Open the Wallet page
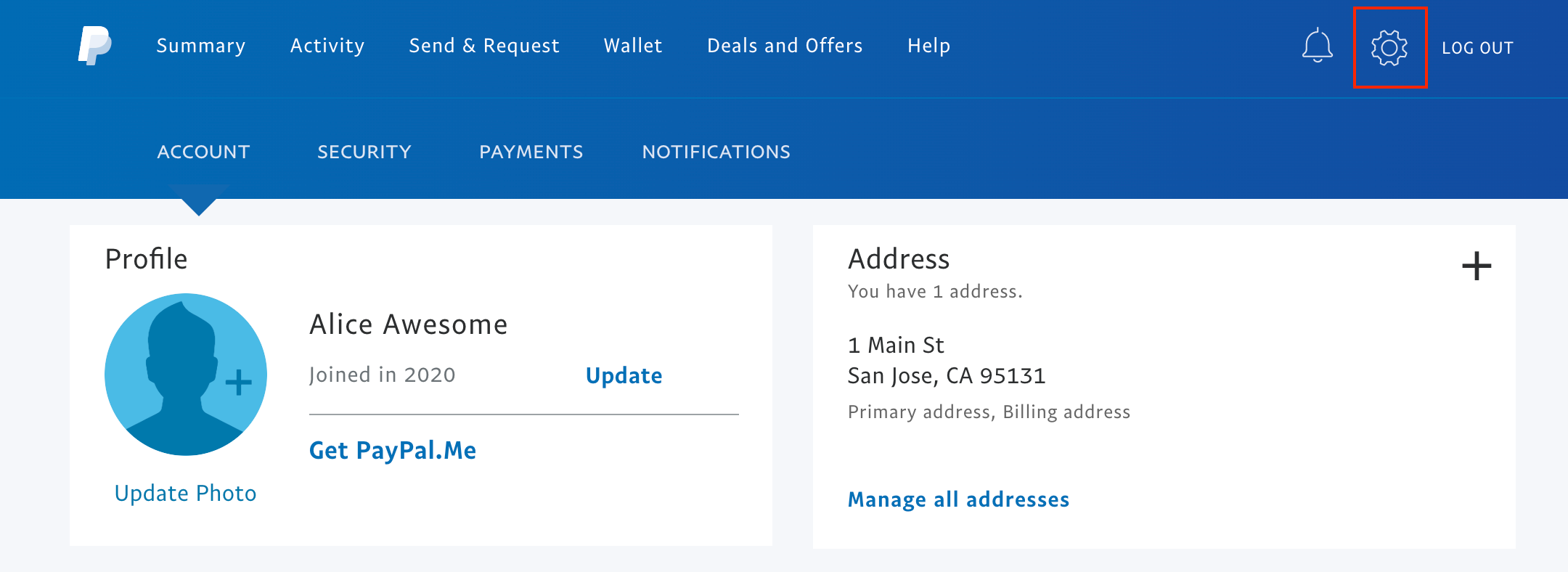The width and height of the screenshot is (1568, 572). 633,46
